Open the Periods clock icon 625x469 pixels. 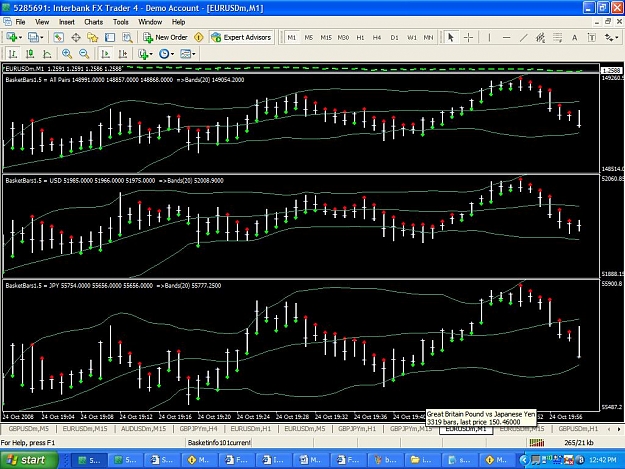coord(164,54)
